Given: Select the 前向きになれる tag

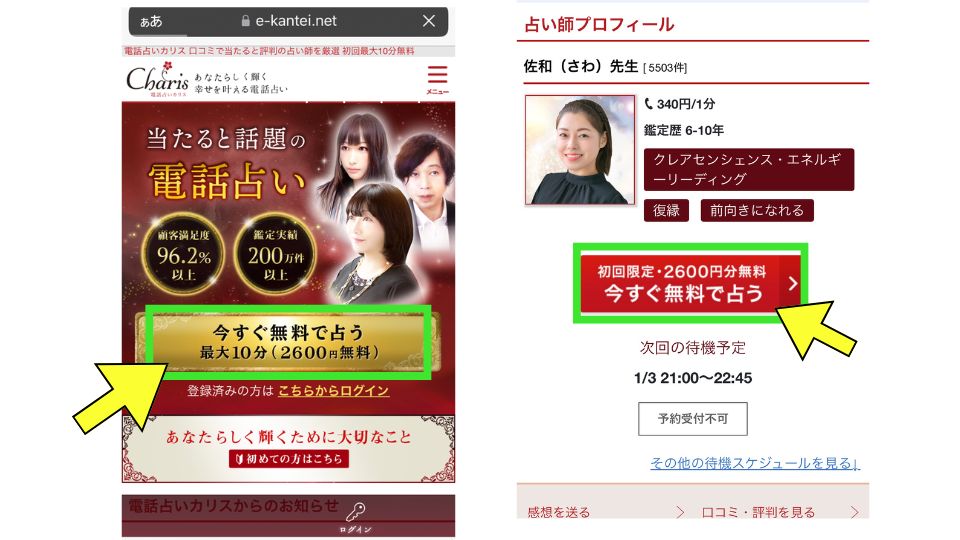Looking at the screenshot, I should pyautogui.click(x=757, y=211).
